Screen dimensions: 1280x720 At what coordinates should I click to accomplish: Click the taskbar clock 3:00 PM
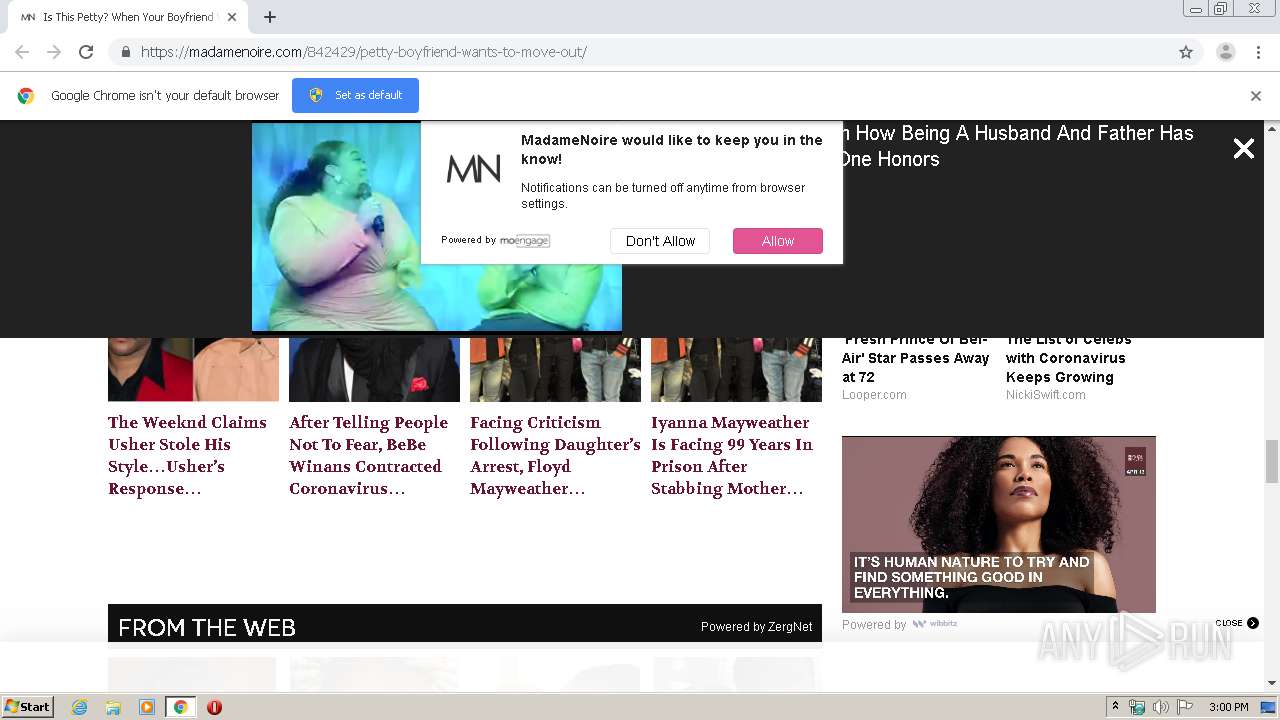click(1228, 707)
